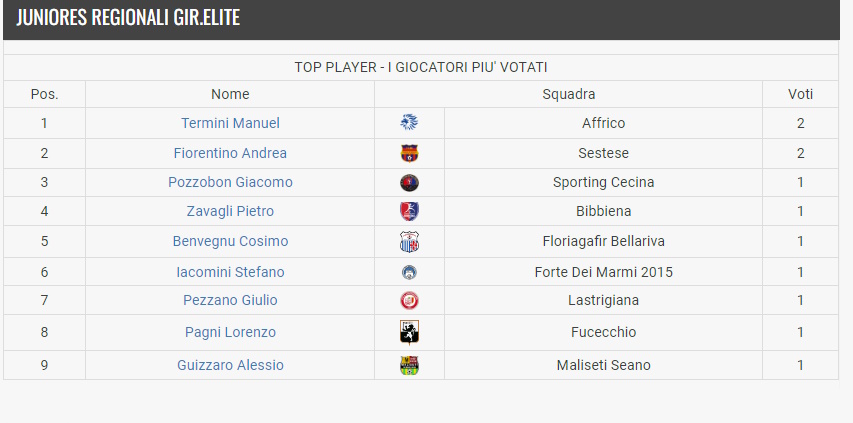Click the Forte Dei Marmi 2015 logo

click(409, 272)
